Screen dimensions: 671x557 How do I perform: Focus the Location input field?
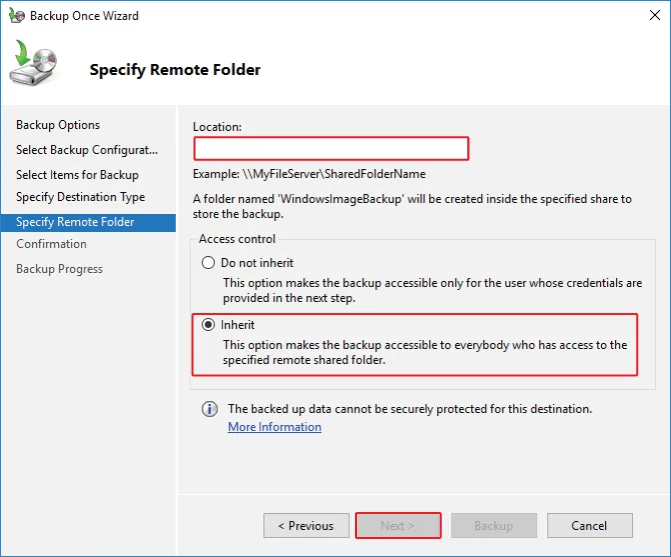[331, 148]
